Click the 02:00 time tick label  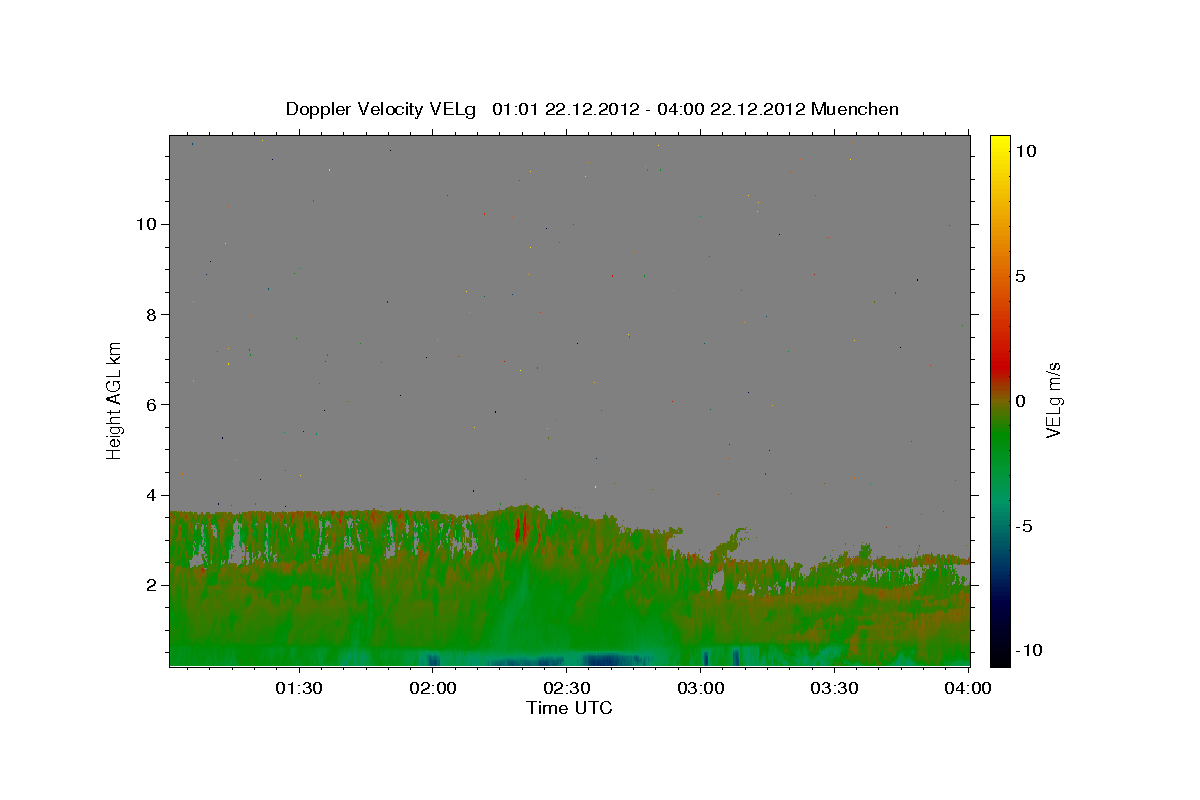433,689
